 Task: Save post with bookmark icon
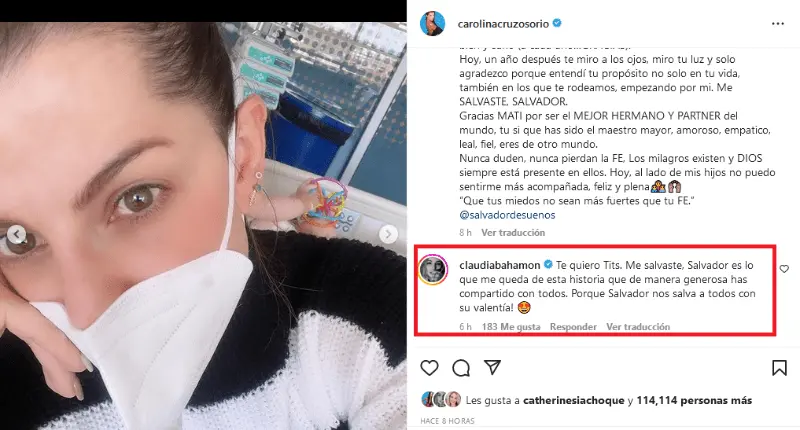[x=779, y=368]
